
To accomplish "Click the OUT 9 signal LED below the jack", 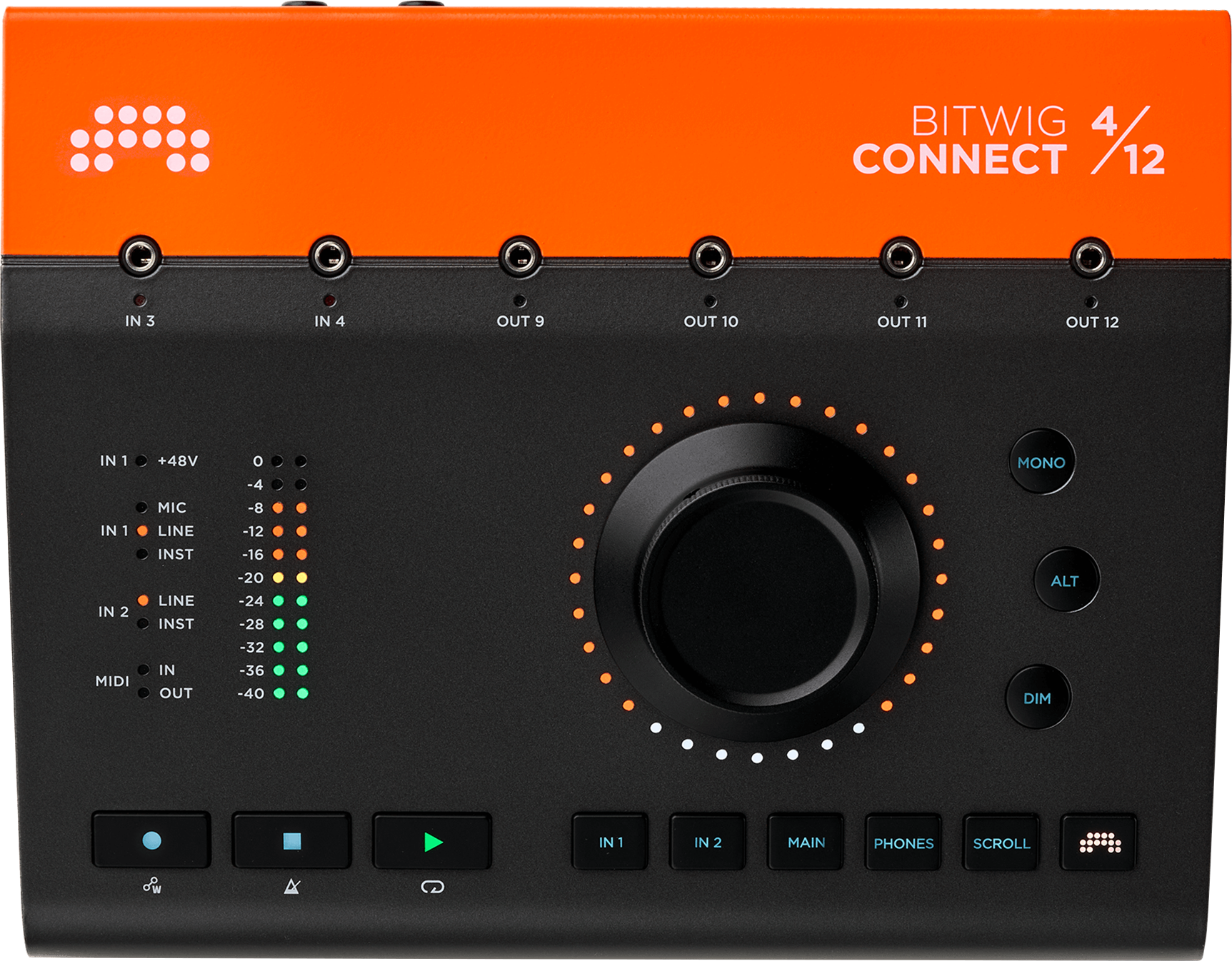I will [520, 301].
